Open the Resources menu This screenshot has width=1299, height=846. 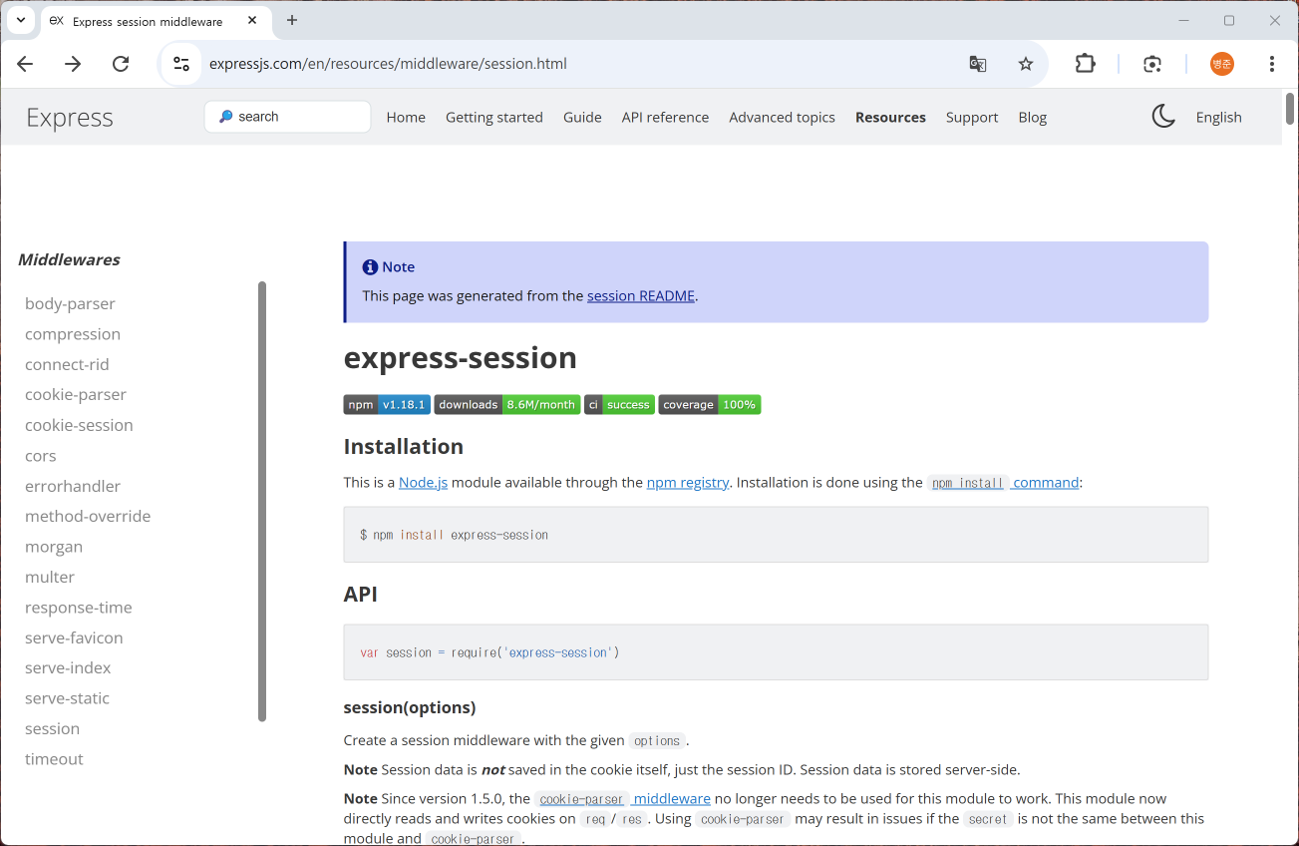coord(890,117)
